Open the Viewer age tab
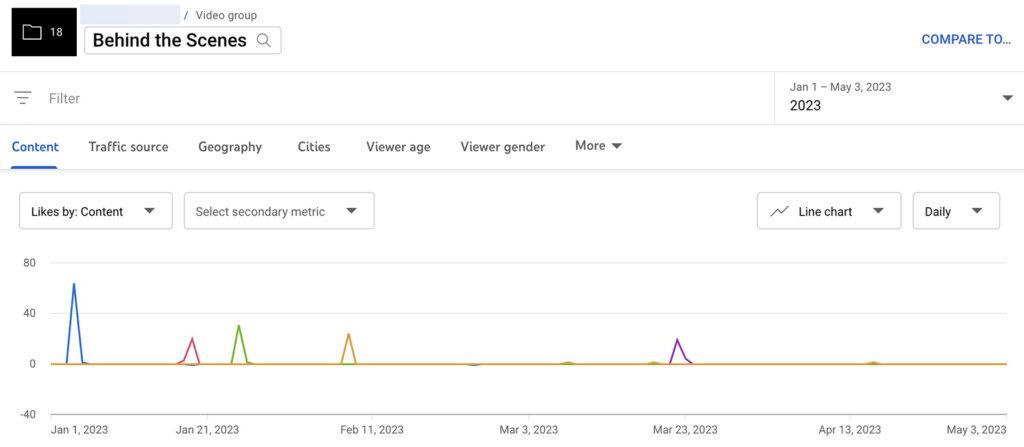The height and width of the screenshot is (447, 1024). (398, 147)
